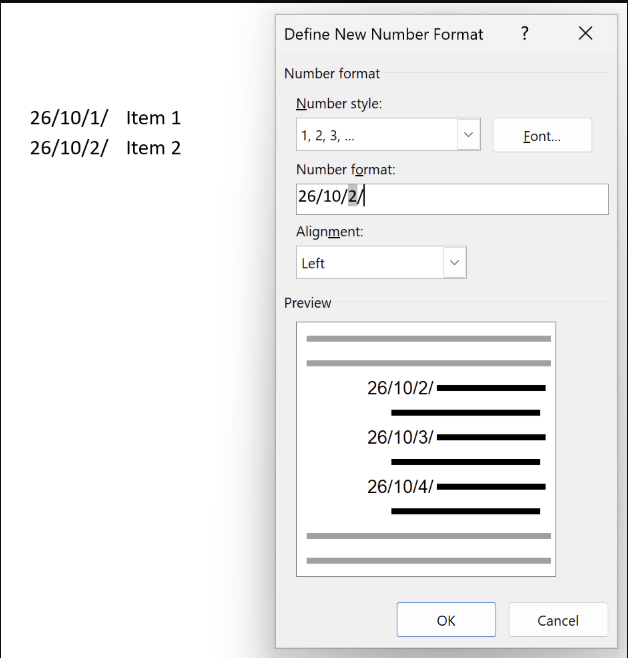Image resolution: width=628 pixels, height=658 pixels.
Task: Open dialog help question mark icon
Action: [x=524, y=33]
